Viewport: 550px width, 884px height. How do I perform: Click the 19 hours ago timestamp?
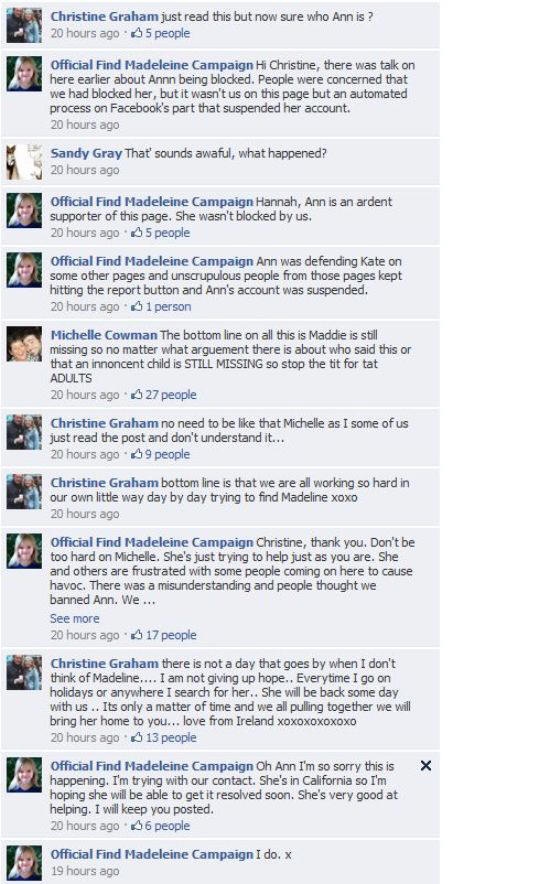click(x=85, y=870)
